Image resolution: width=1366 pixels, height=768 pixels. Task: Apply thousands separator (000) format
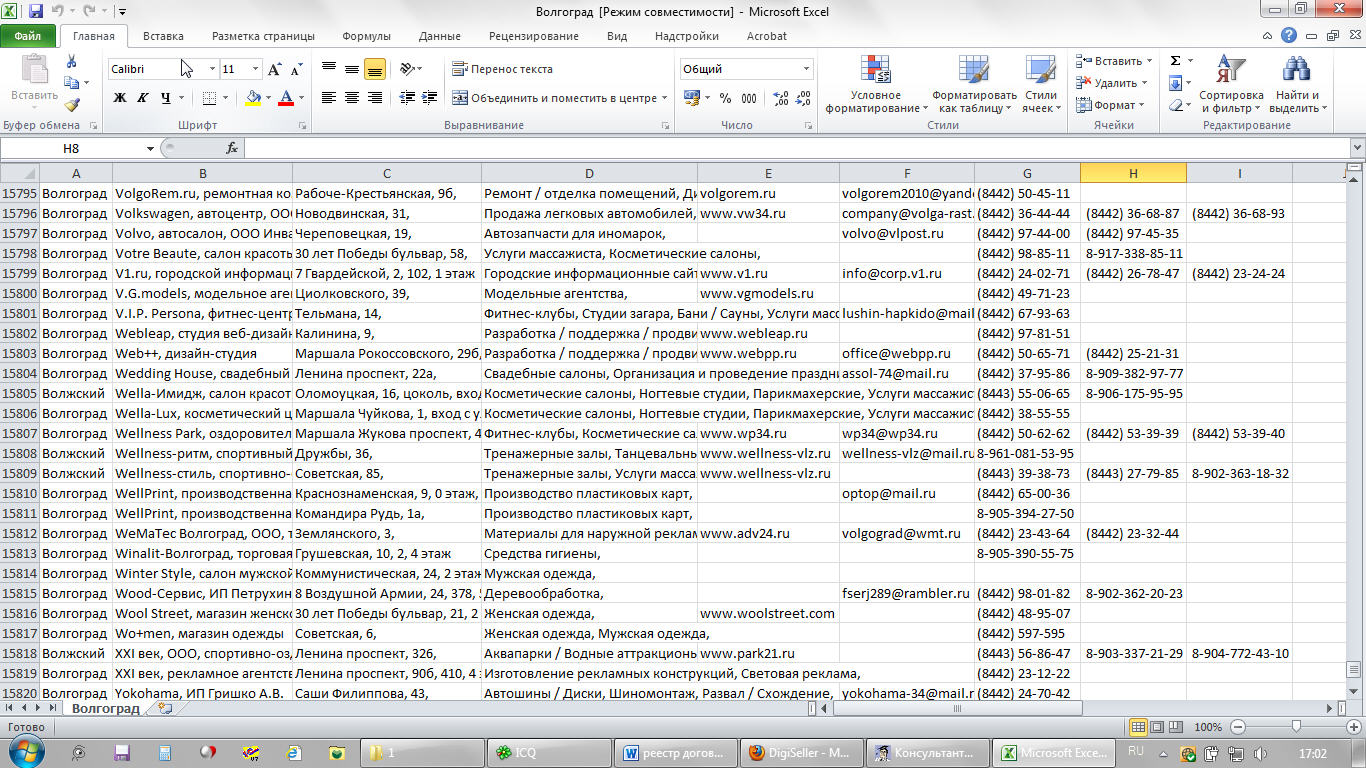click(750, 98)
